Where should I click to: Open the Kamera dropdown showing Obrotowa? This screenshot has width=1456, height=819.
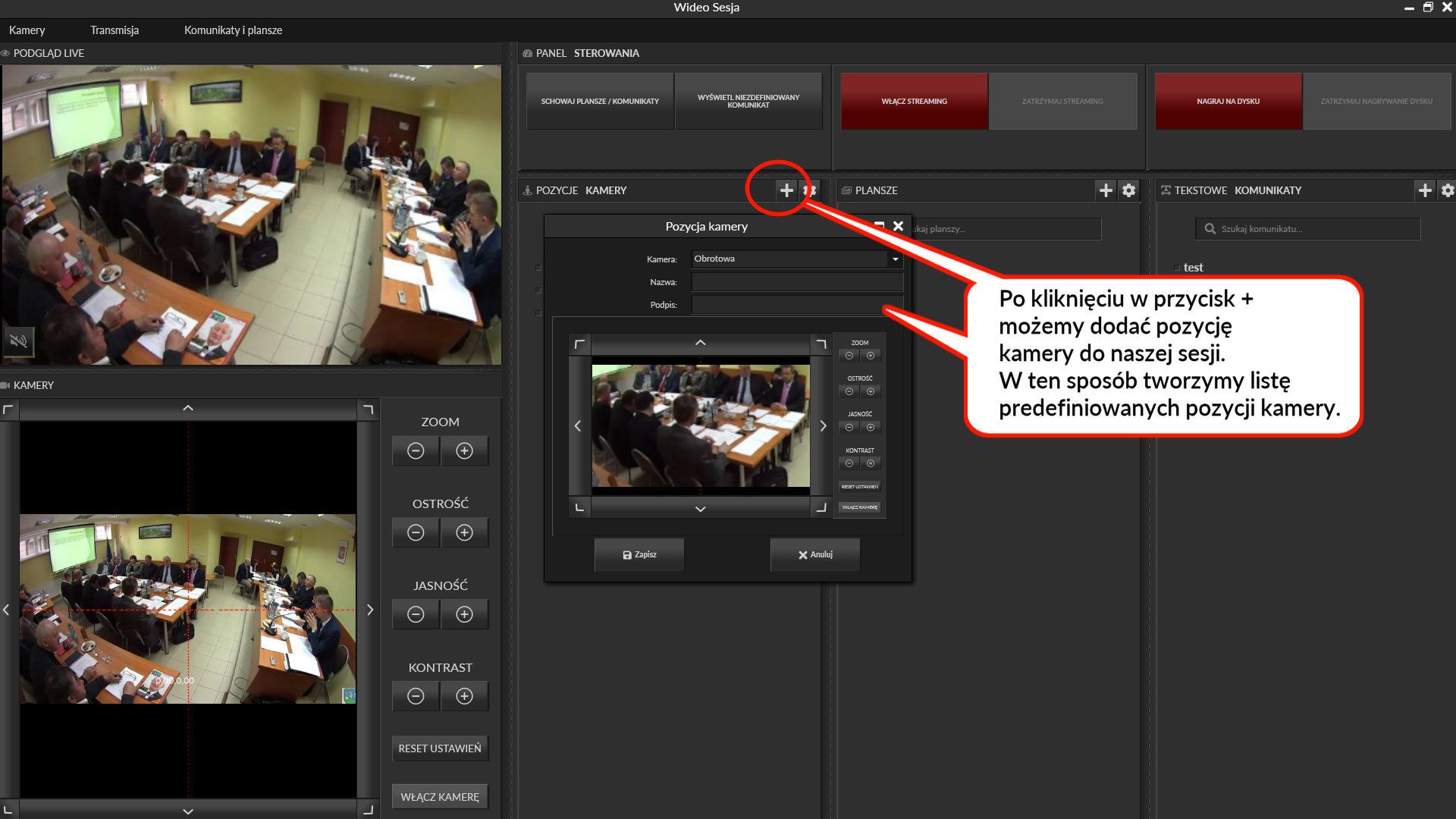pyautogui.click(x=895, y=259)
